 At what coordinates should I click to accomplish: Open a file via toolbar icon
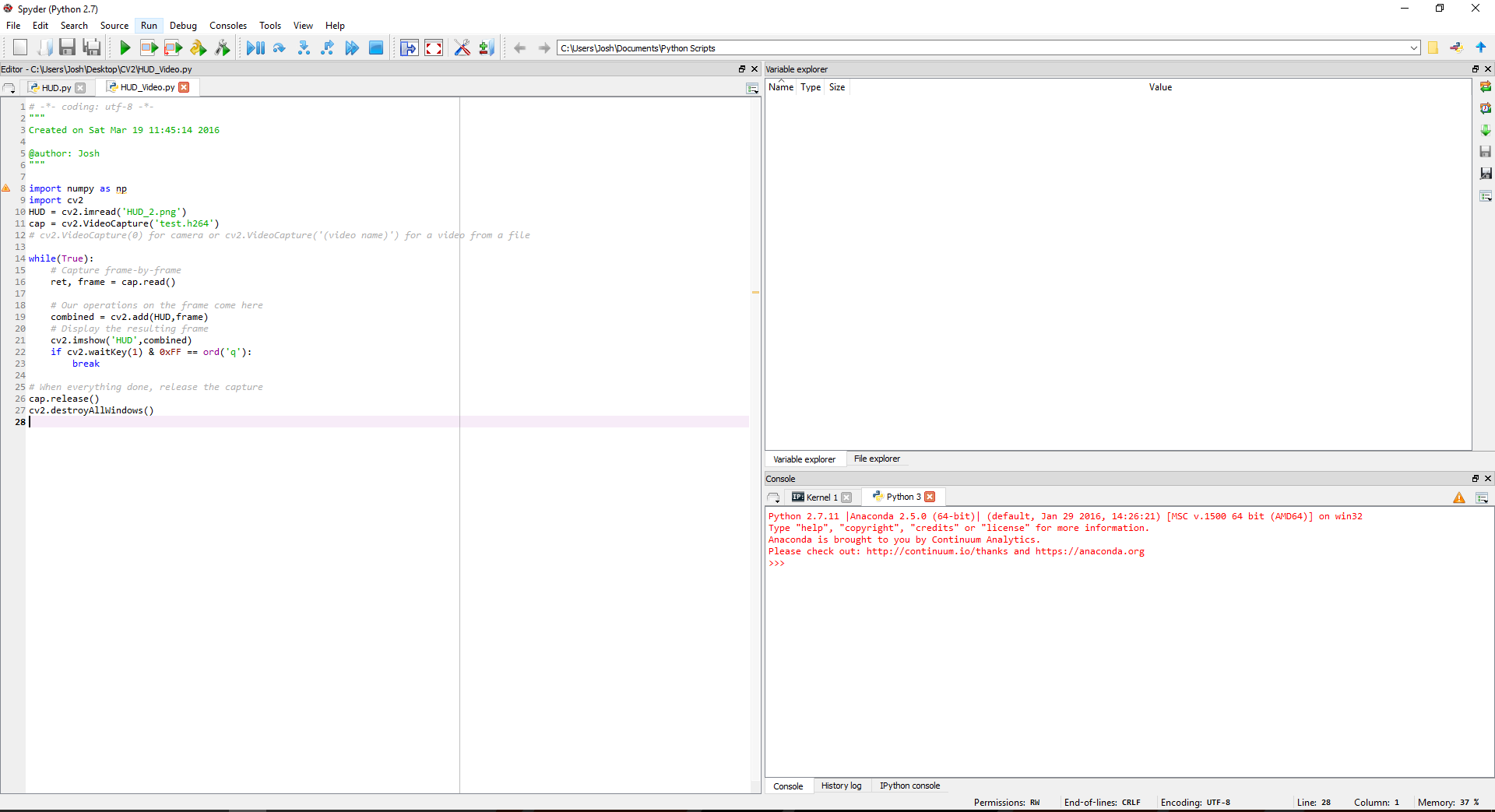pos(44,47)
